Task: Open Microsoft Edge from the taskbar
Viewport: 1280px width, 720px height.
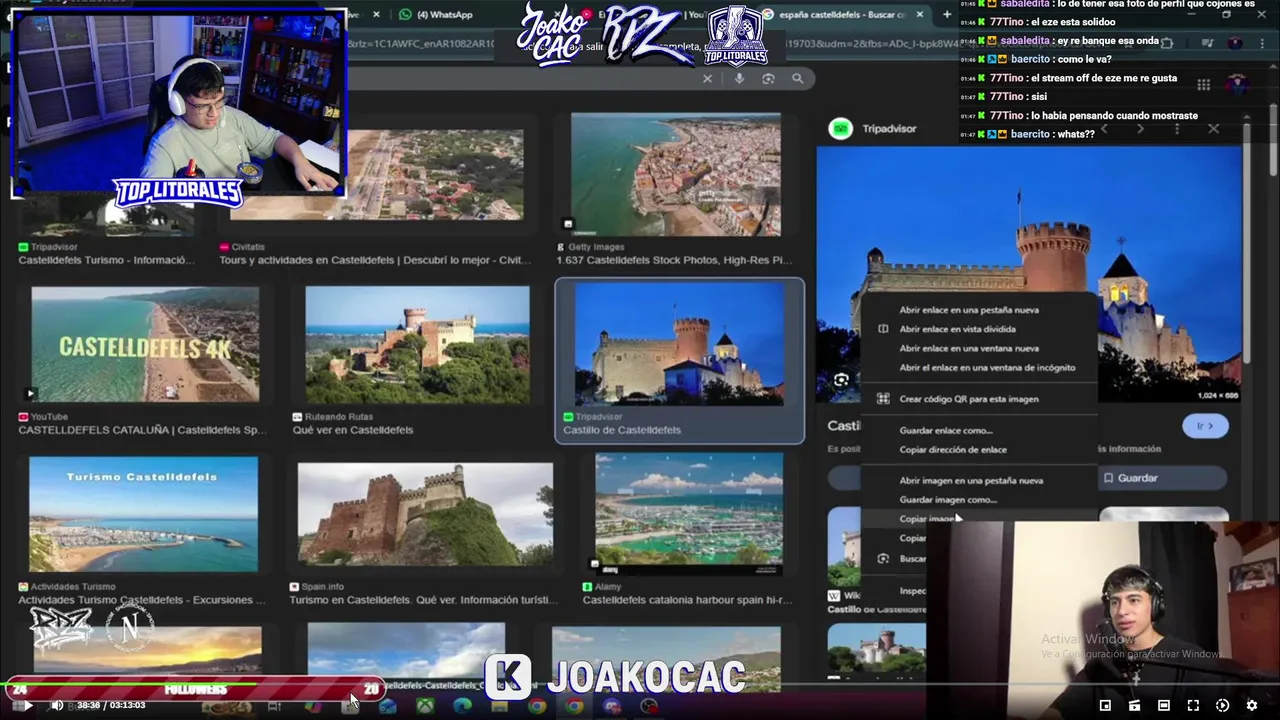Action: pyautogui.click(x=462, y=706)
